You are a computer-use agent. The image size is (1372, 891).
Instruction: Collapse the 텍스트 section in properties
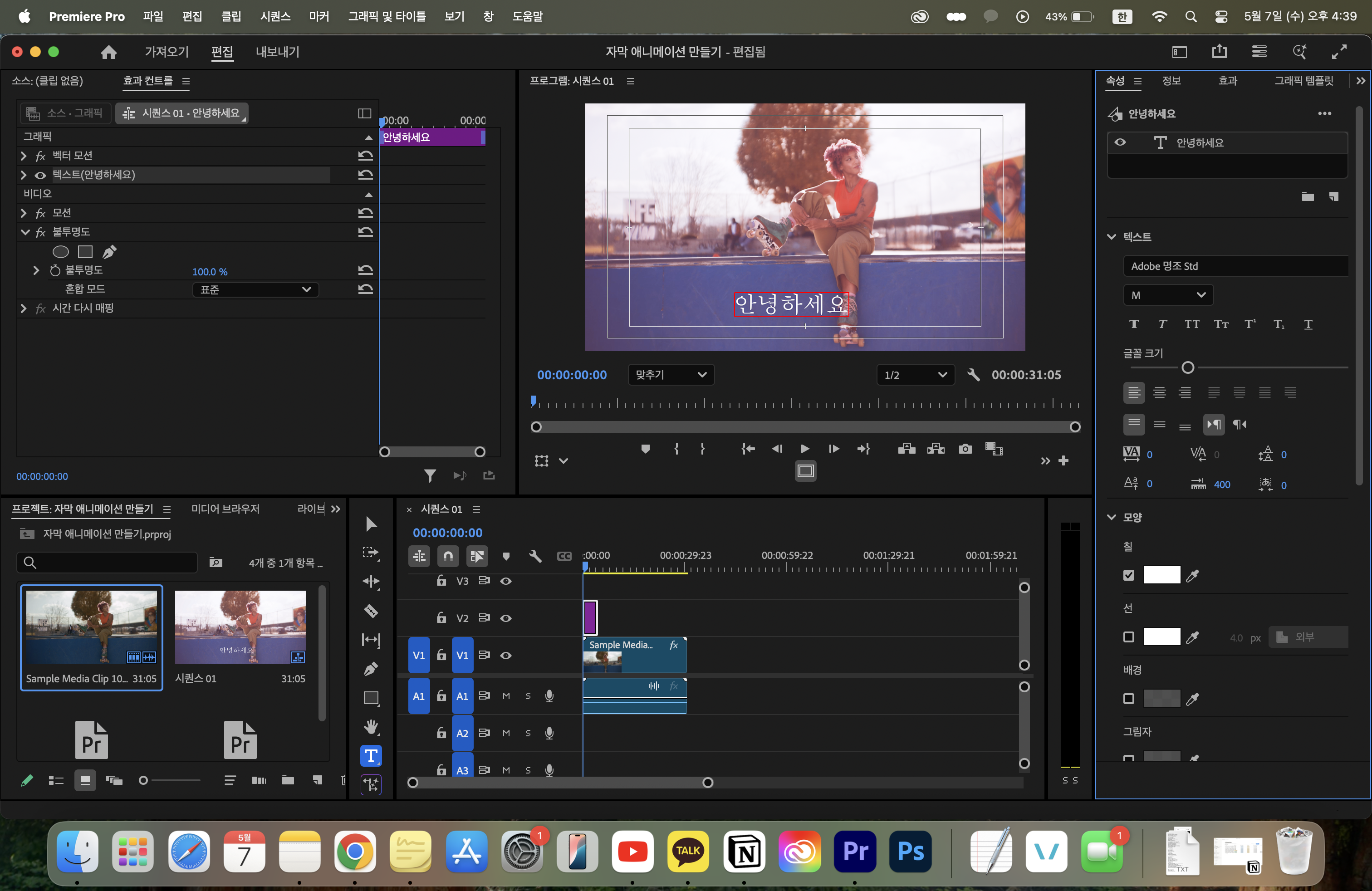click(1112, 237)
